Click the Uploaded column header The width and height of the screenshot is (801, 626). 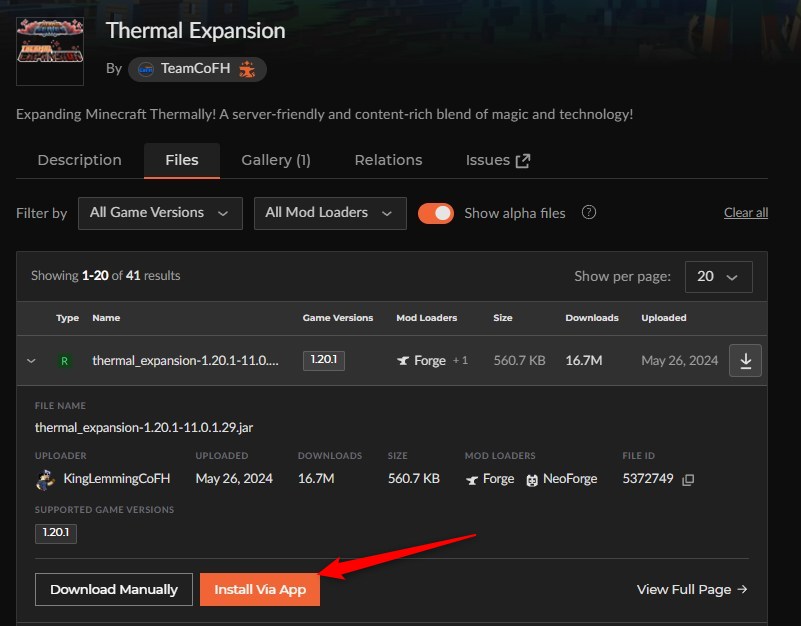(x=664, y=318)
